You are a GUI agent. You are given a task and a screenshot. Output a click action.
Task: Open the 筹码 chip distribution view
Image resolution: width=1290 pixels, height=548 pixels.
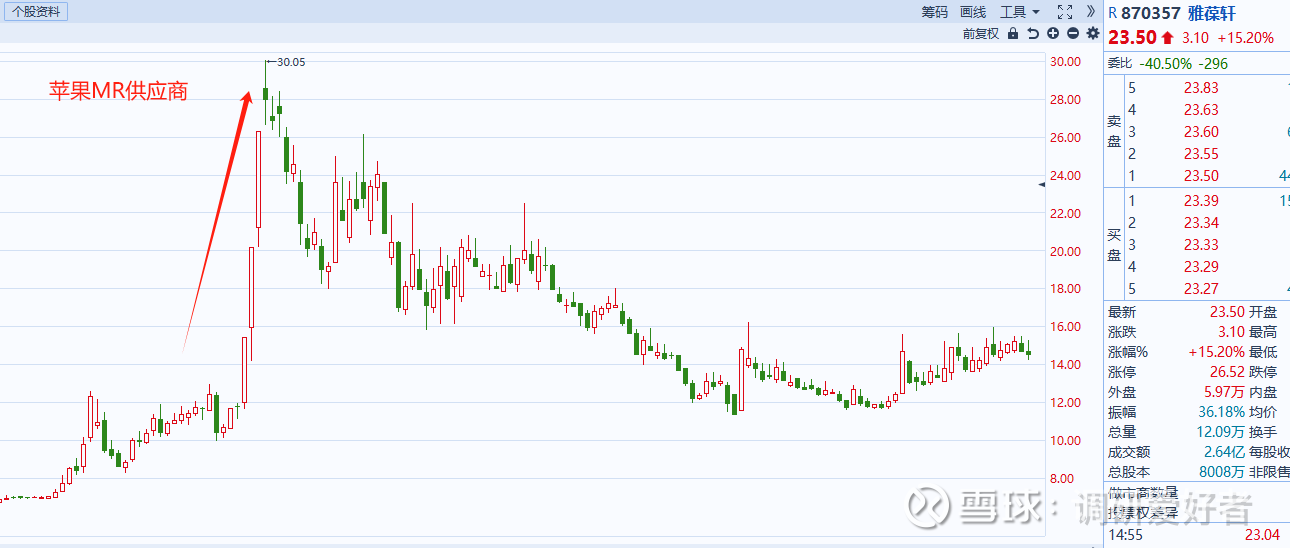934,12
